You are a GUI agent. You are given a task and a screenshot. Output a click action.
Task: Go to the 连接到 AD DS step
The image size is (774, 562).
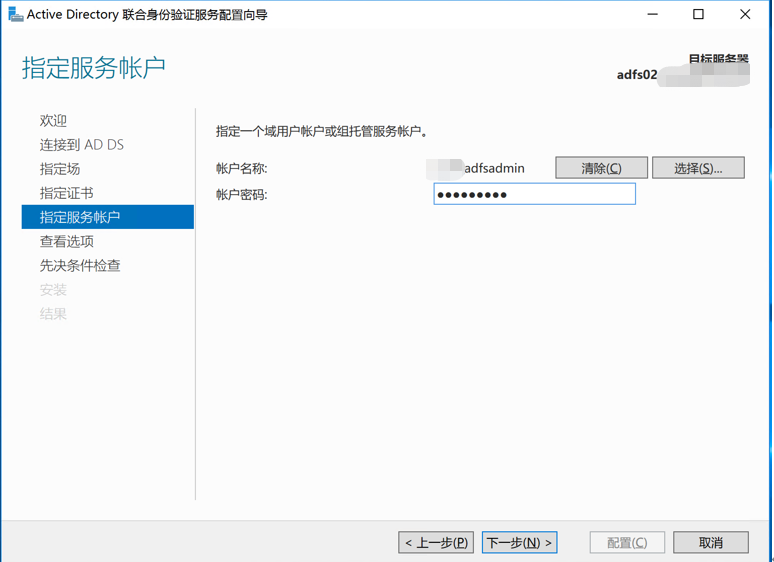tap(81, 145)
